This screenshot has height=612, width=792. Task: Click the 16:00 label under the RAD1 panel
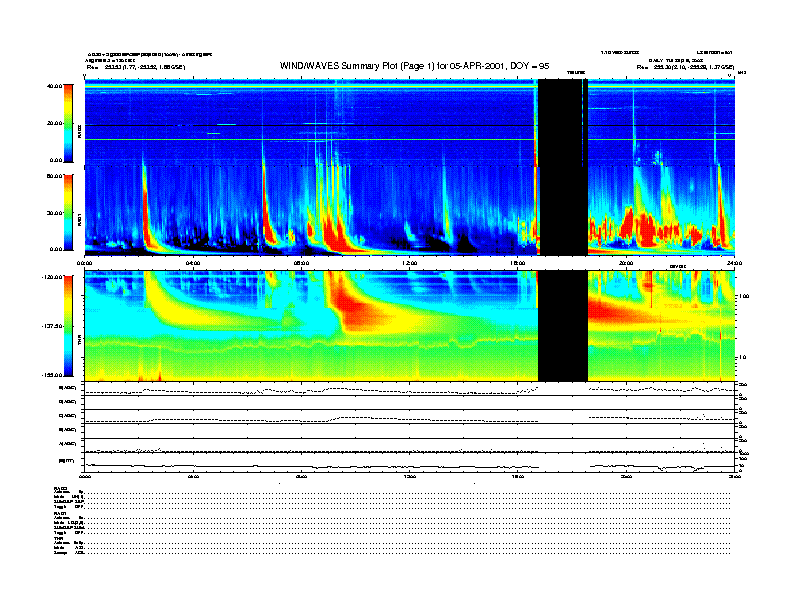517,263
